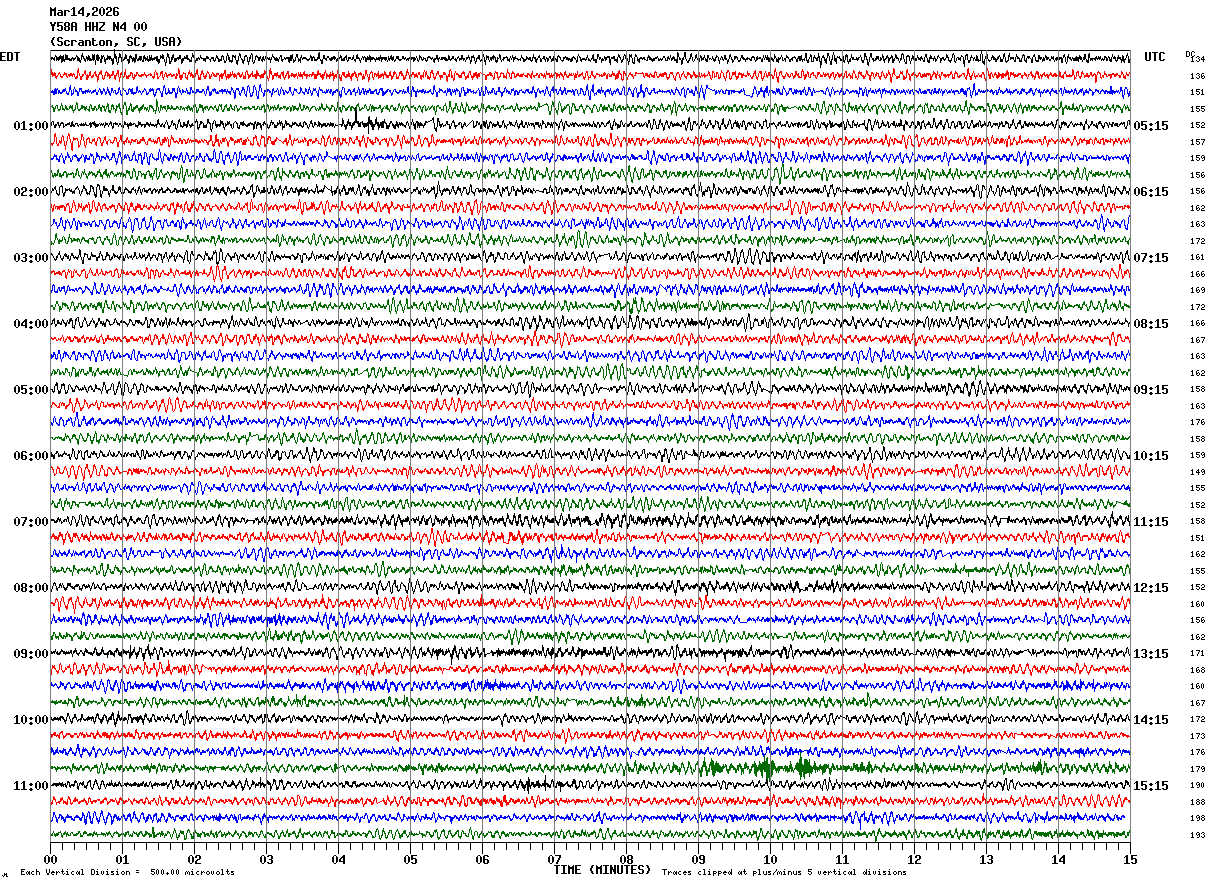Click the UTC time label '05:15'
The image size is (1210, 886).
coord(1151,126)
